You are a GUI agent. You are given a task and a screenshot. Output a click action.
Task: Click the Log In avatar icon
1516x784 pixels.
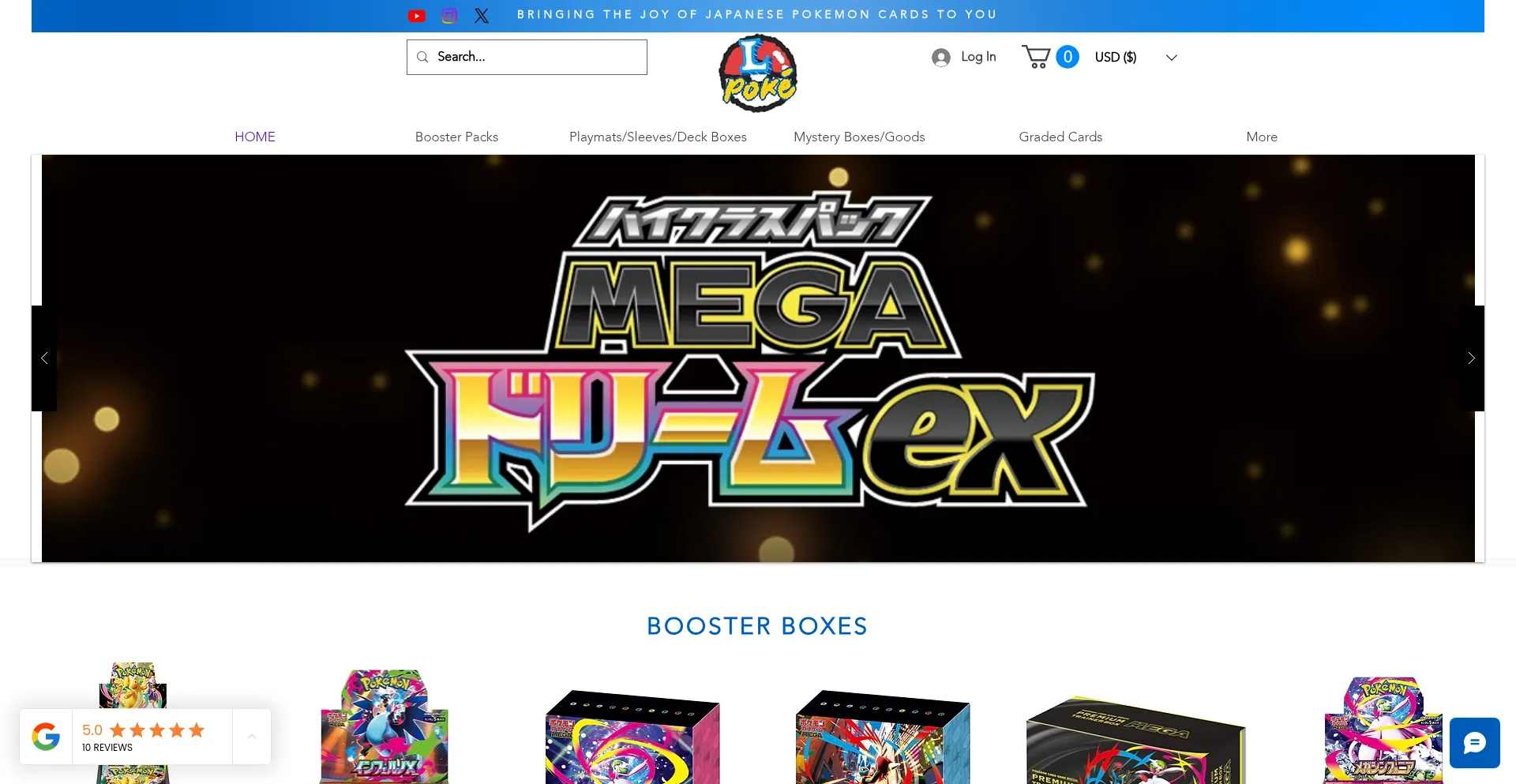pos(940,57)
